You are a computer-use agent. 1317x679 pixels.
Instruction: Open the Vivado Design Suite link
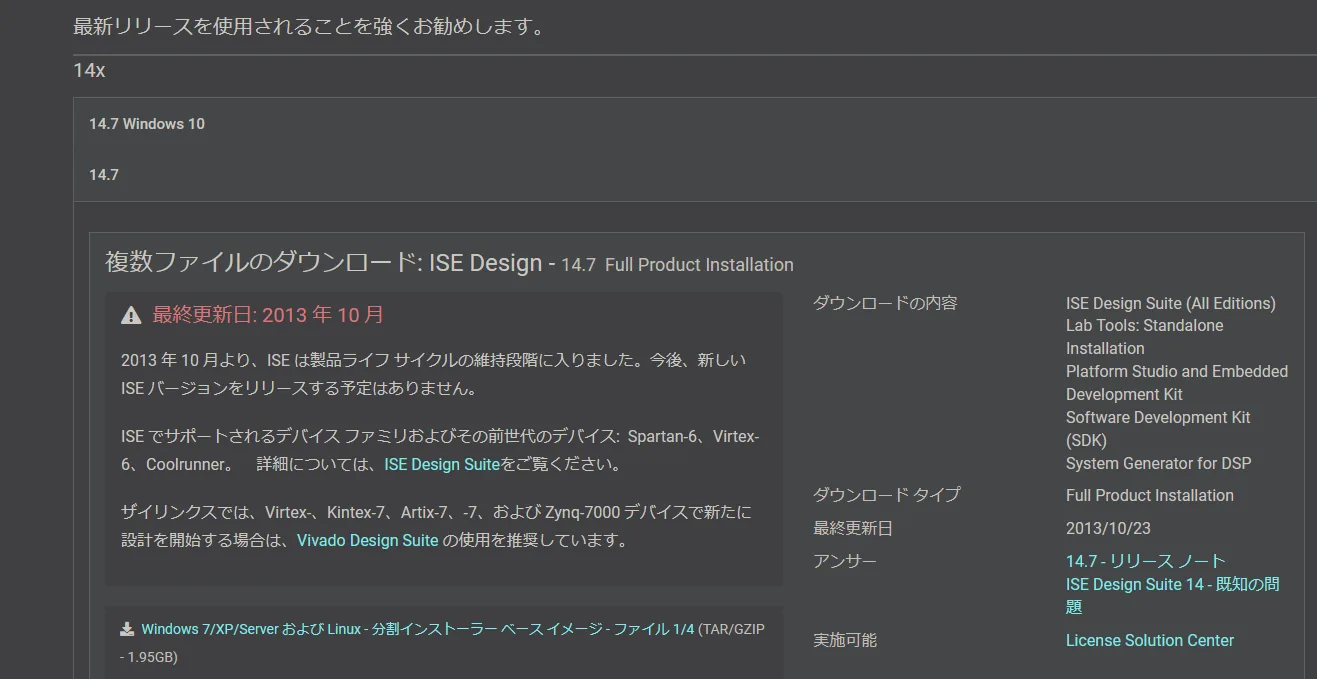pyautogui.click(x=366, y=540)
